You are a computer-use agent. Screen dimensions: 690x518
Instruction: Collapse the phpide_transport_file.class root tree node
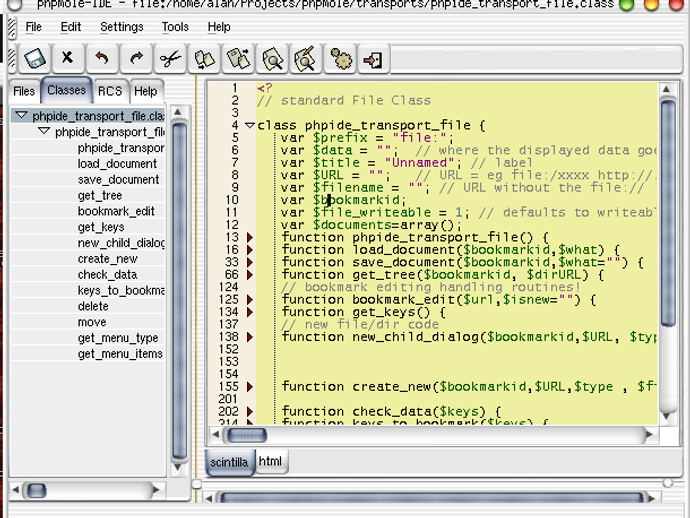21,115
